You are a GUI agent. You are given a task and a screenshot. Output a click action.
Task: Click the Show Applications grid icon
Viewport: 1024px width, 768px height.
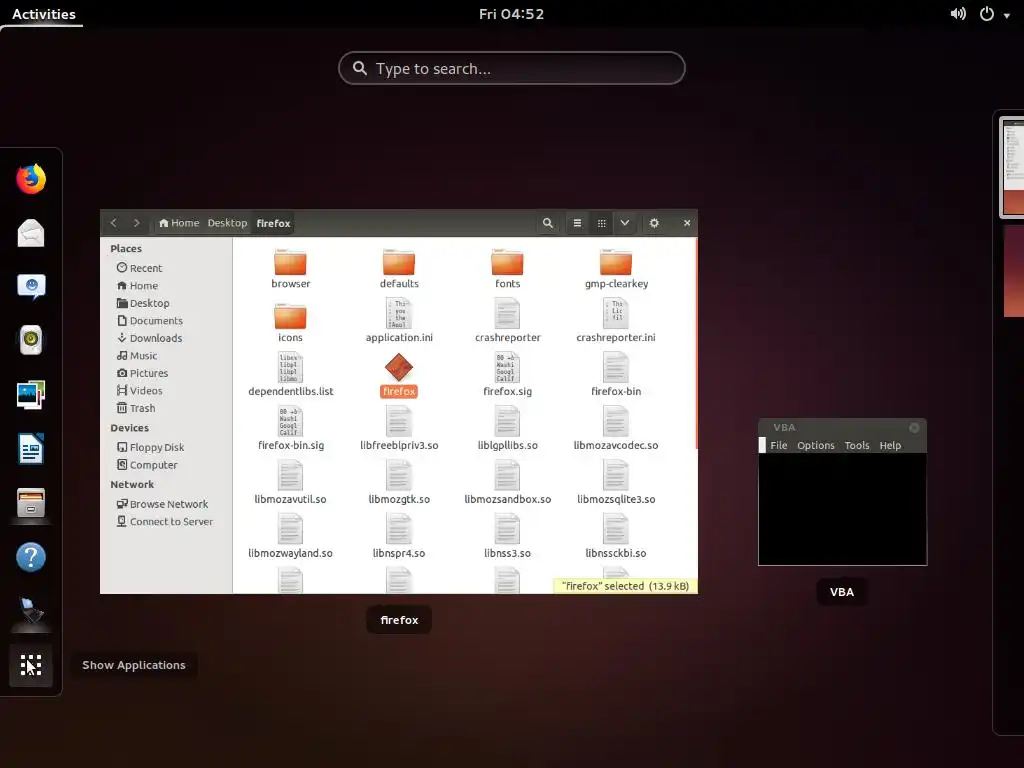(x=31, y=665)
